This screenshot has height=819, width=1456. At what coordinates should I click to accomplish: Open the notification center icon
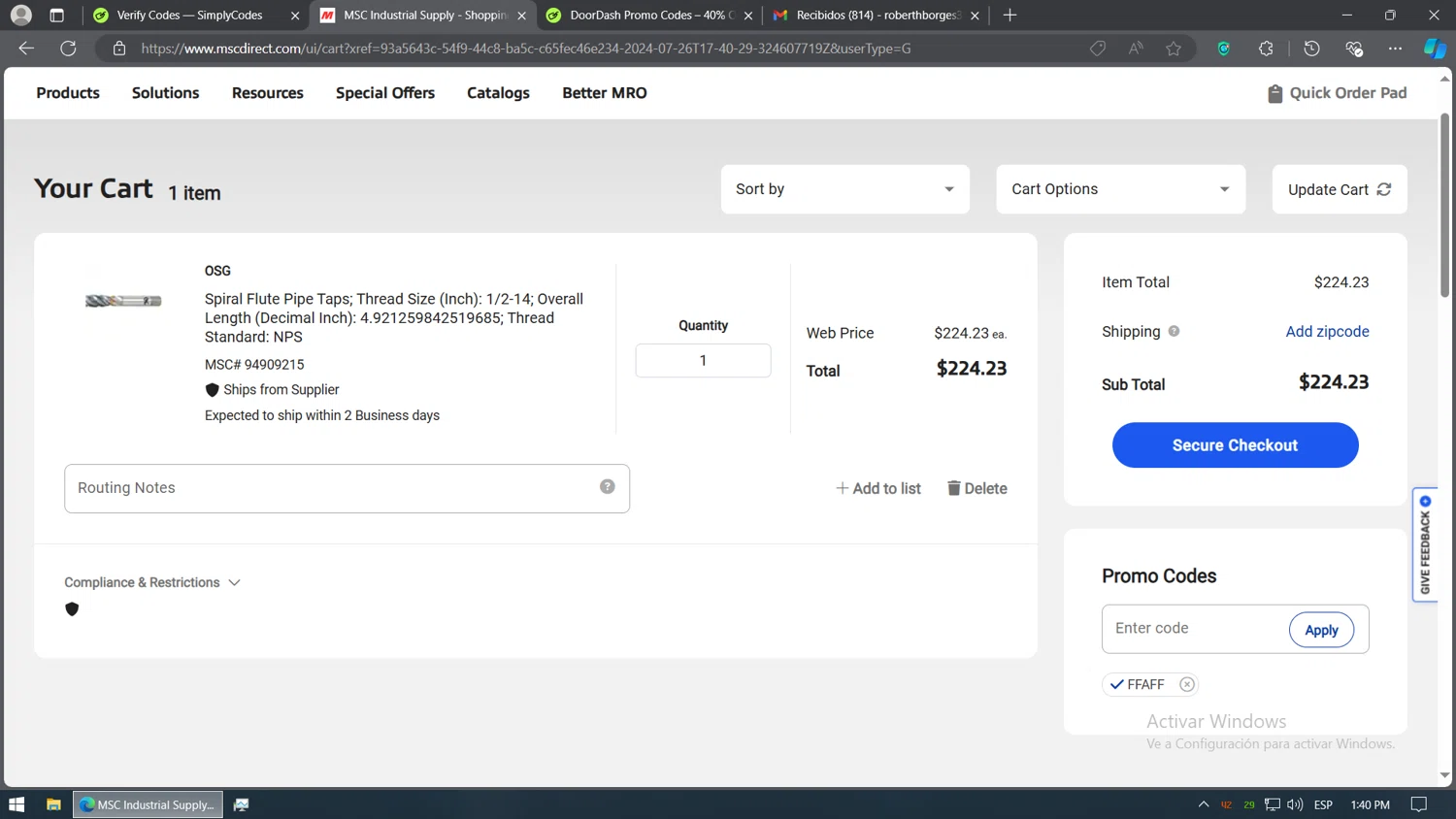[x=1418, y=804]
